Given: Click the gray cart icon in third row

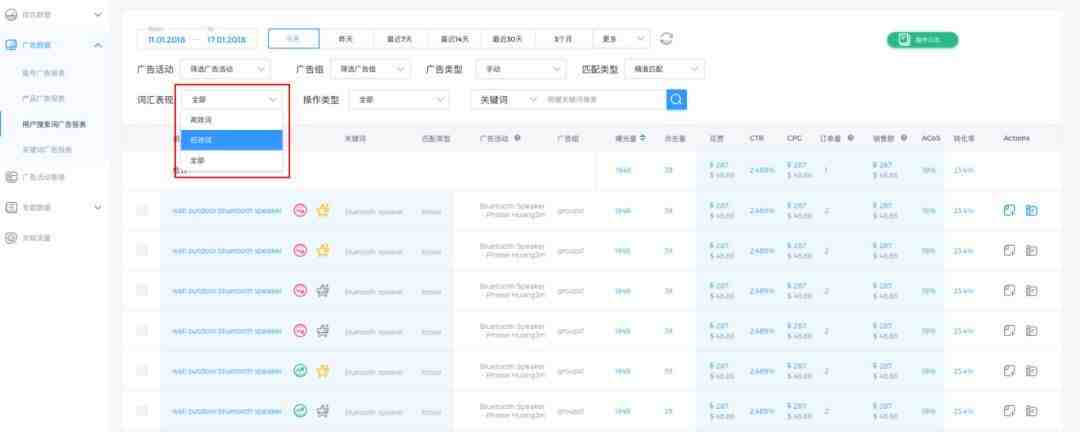Looking at the screenshot, I should [x=323, y=291].
